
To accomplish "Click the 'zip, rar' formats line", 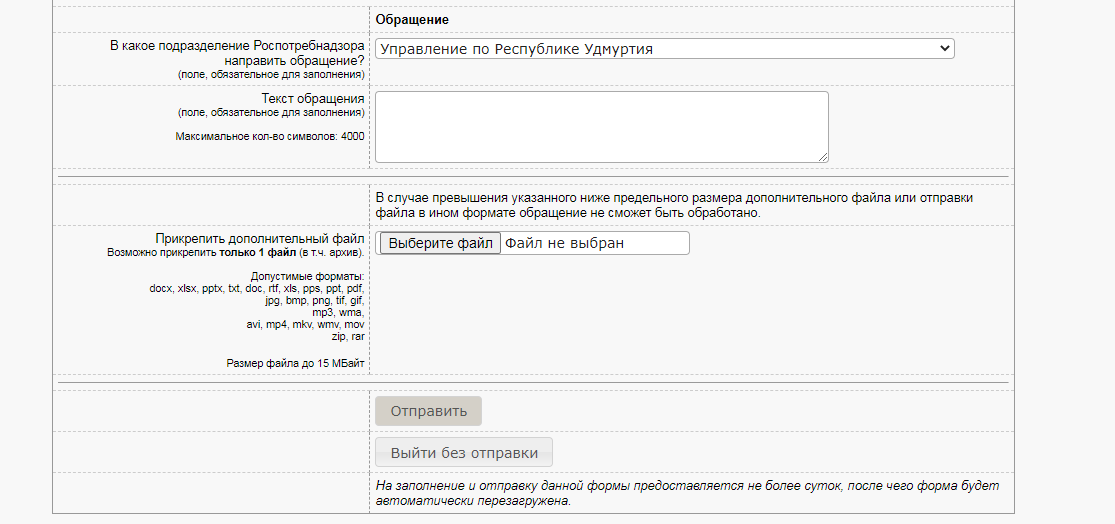I will [348, 336].
